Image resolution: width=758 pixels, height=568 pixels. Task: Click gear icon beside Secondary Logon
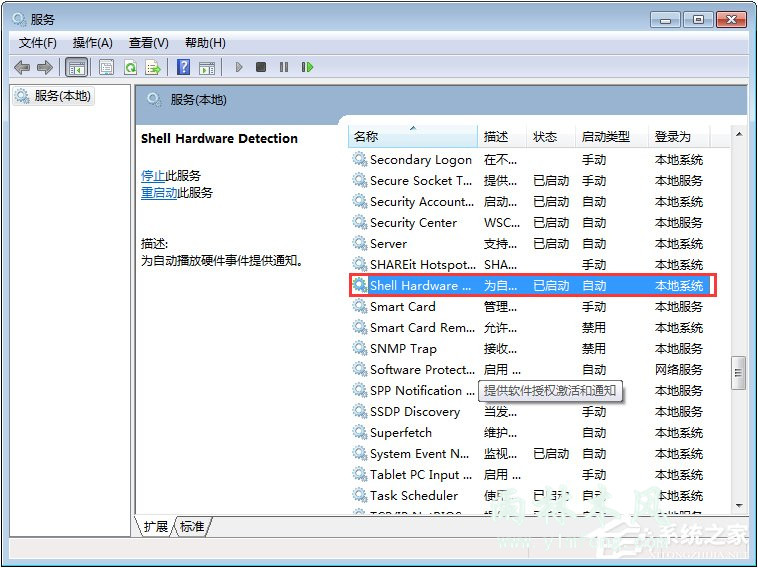point(360,159)
